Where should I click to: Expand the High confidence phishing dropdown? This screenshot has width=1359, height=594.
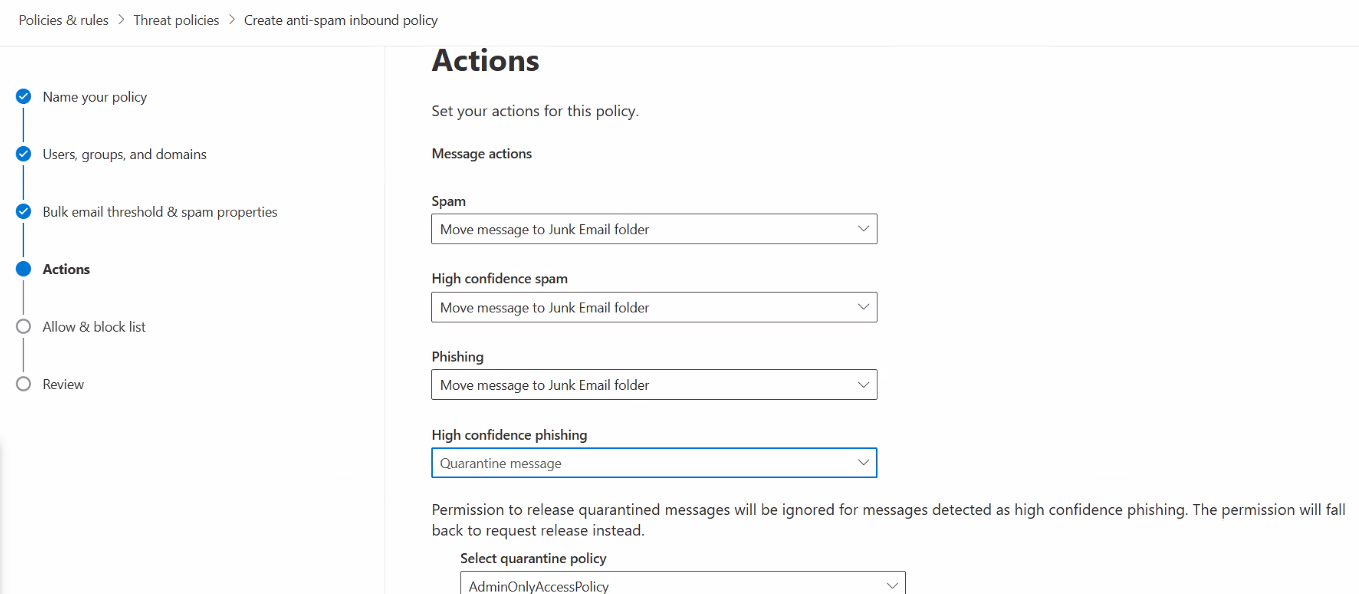pyautogui.click(x=654, y=463)
